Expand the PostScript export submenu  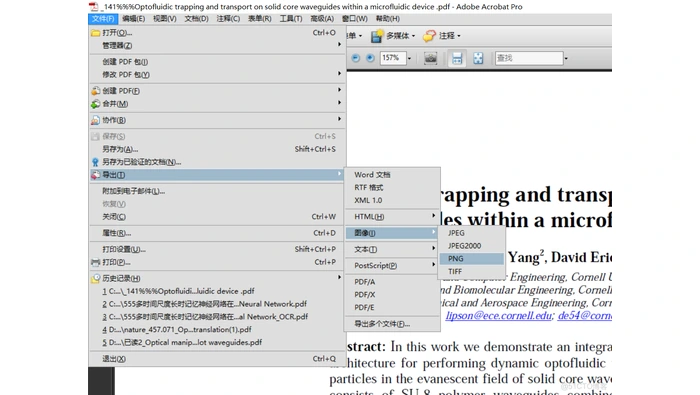[433, 264]
